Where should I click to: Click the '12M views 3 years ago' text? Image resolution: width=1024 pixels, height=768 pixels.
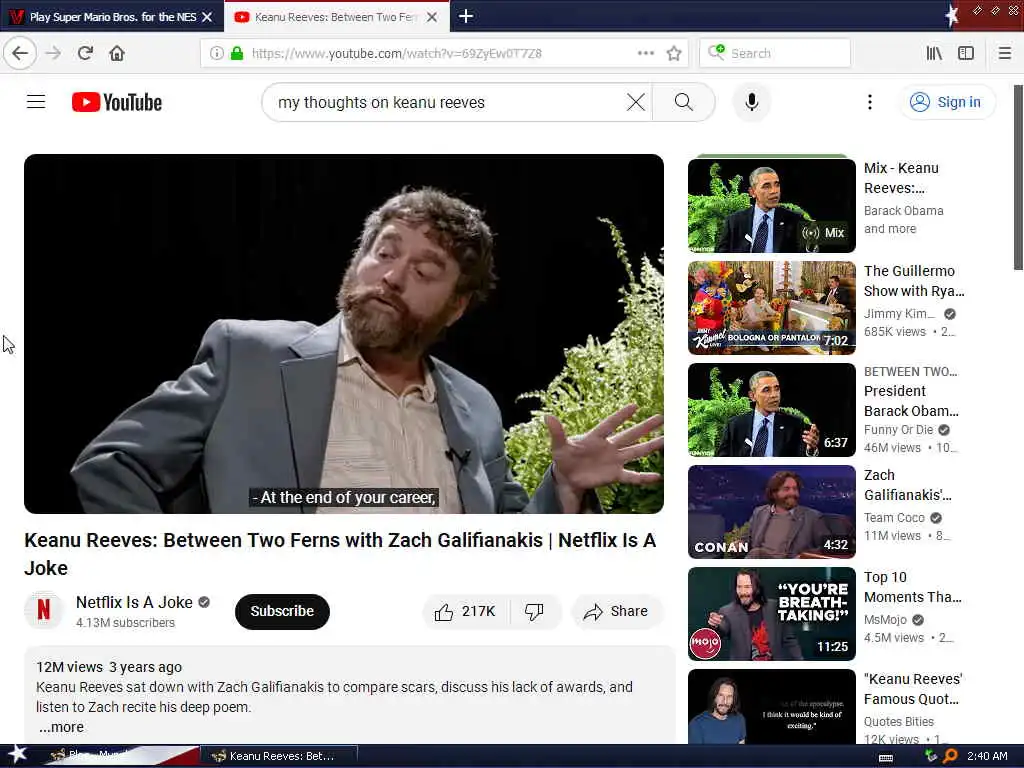[109, 667]
